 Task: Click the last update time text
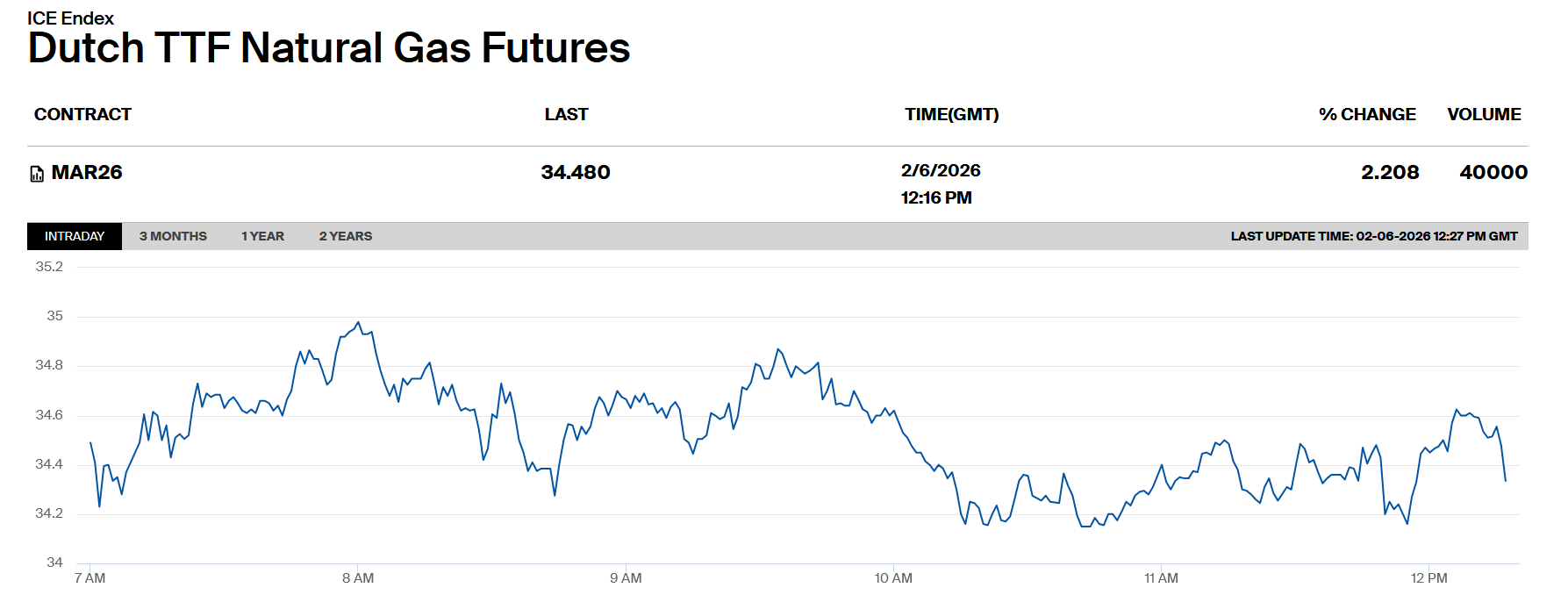click(1373, 236)
